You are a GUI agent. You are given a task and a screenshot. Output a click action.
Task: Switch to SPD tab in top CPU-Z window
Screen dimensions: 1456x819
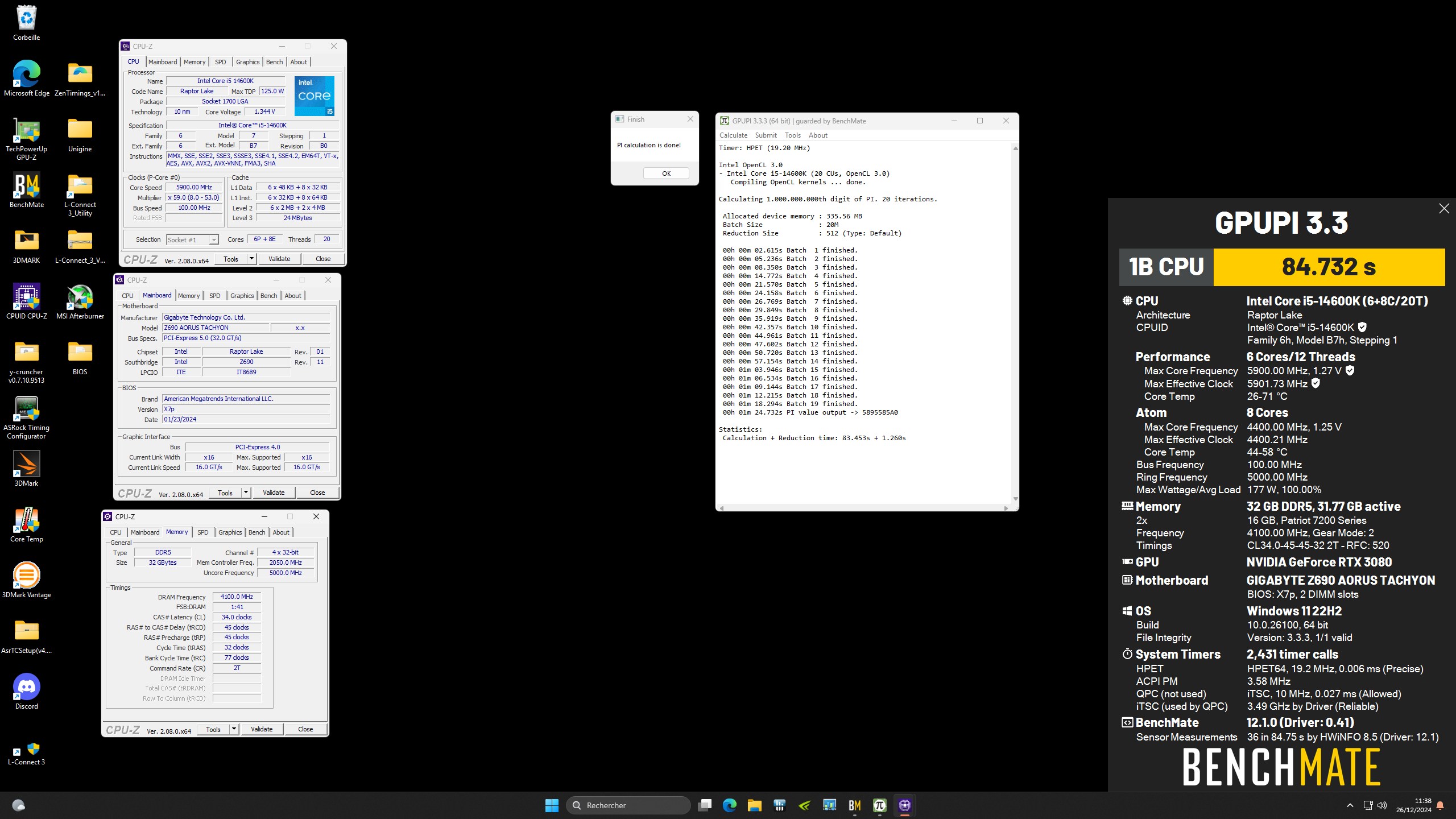[221, 62]
